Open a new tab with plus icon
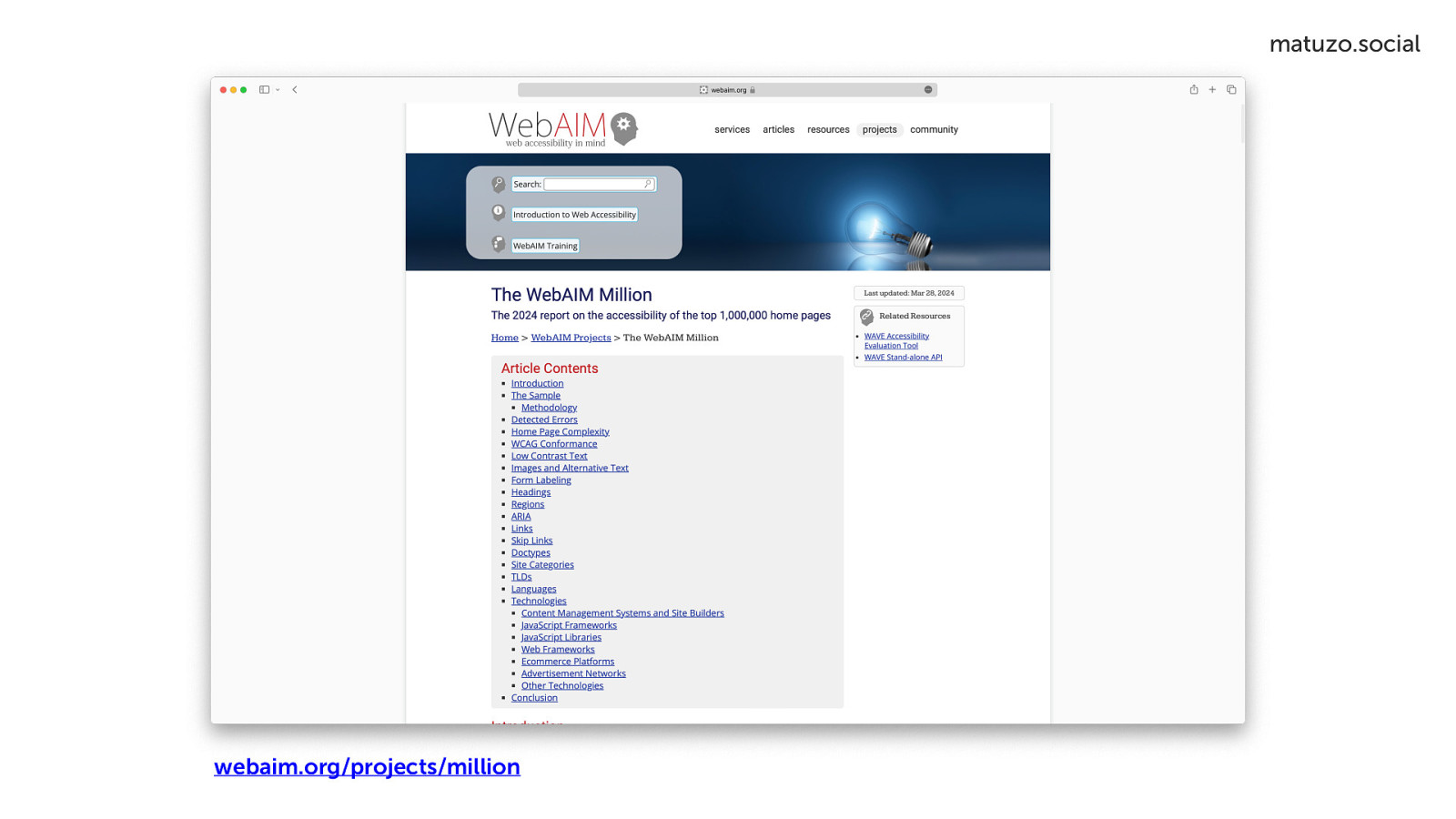Image resolution: width=1456 pixels, height=819 pixels. [x=1212, y=89]
